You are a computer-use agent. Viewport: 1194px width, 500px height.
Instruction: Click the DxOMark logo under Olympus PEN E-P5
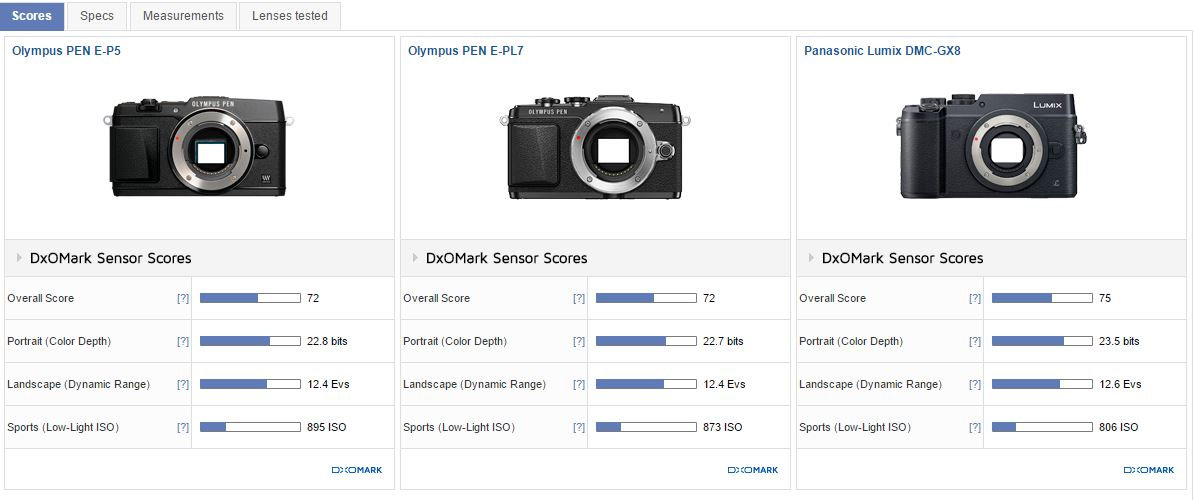click(x=356, y=470)
